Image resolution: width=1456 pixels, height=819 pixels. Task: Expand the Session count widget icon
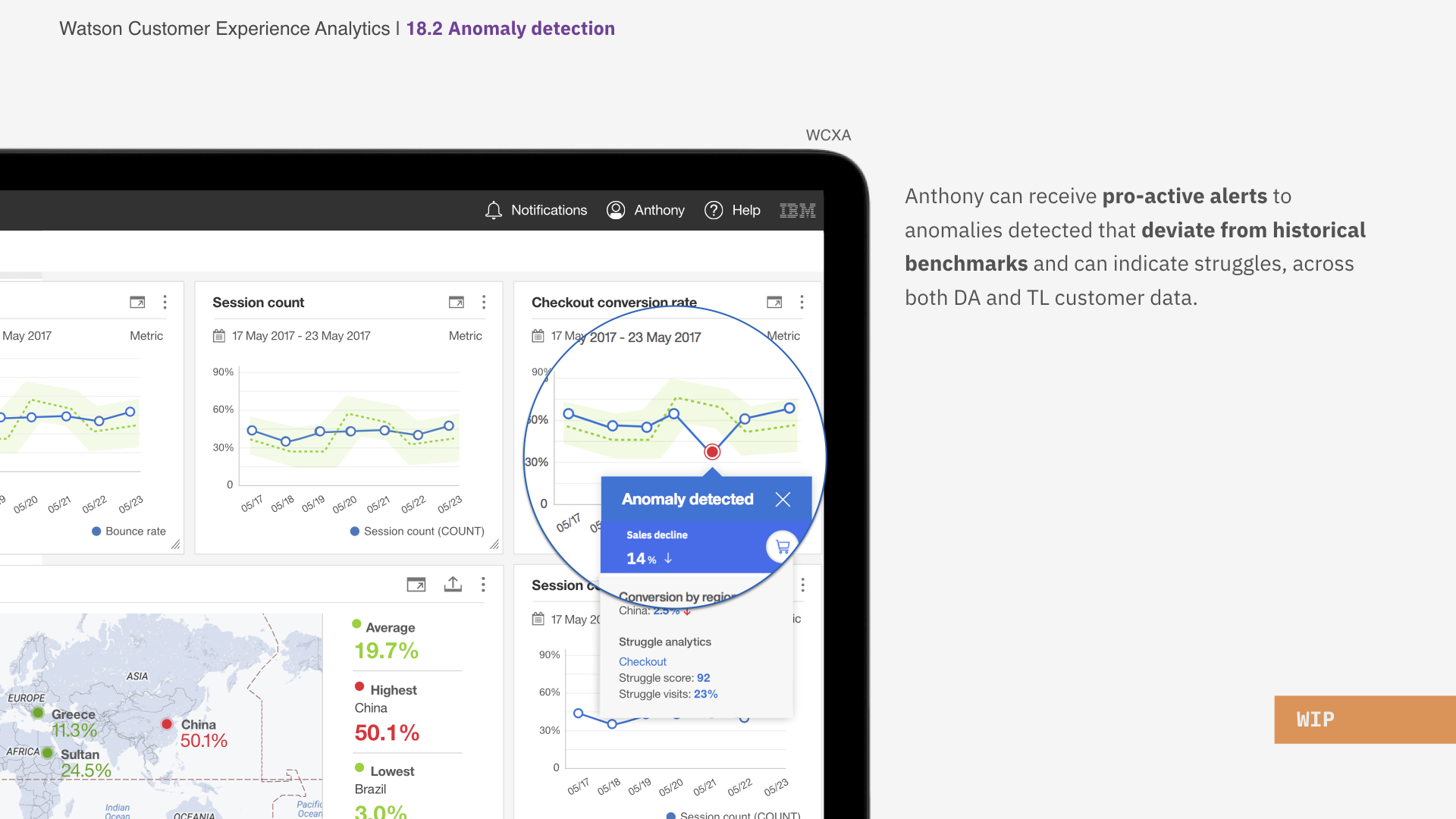[456, 303]
